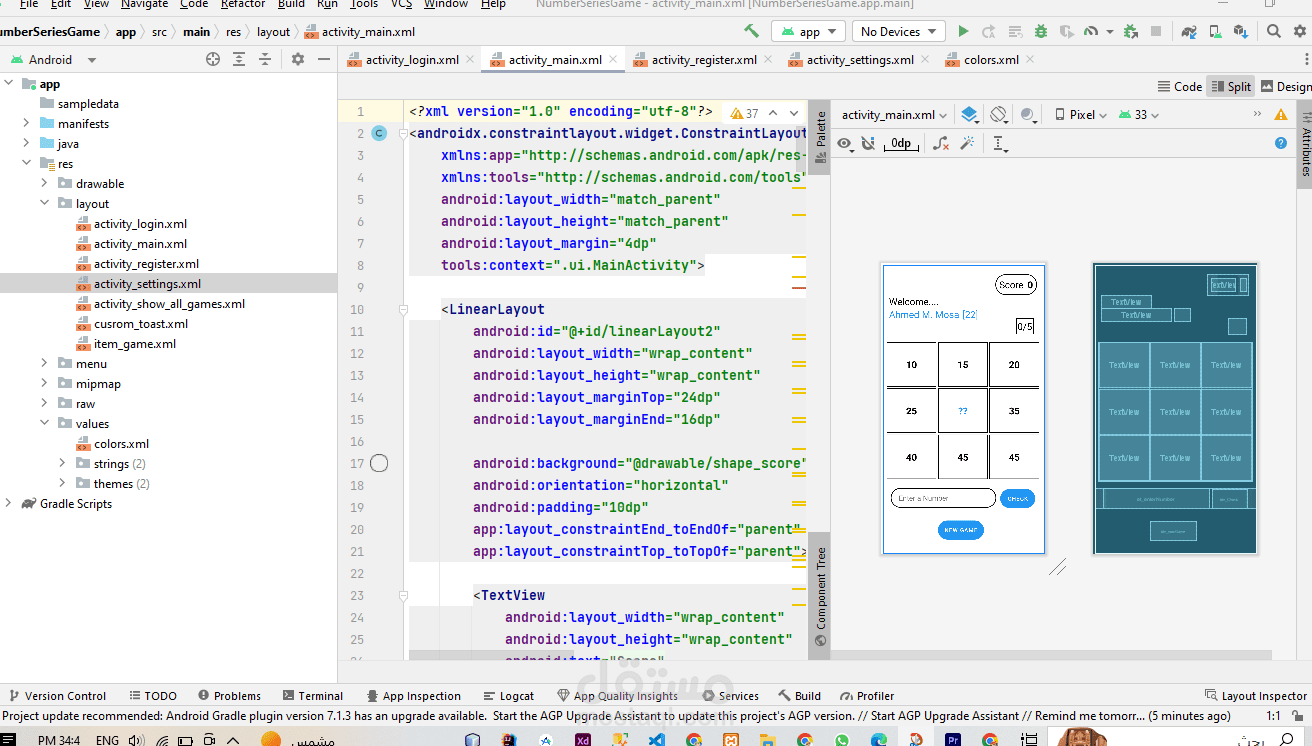Click Select Opened File target icon in Project panel
The width and height of the screenshot is (1312, 746).
pos(212,60)
